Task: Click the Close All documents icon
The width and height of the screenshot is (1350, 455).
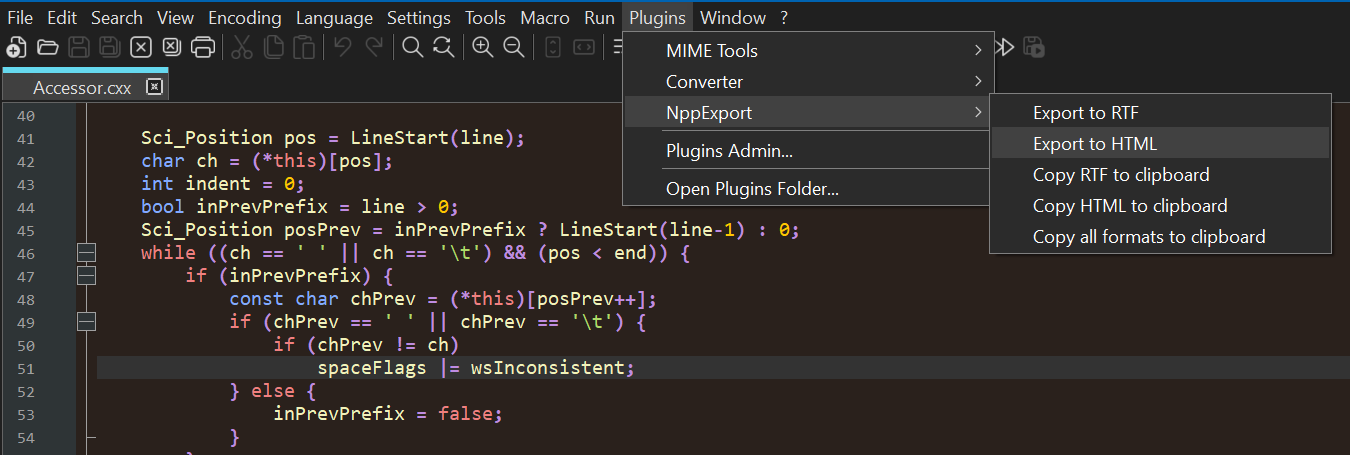Action: point(172,47)
